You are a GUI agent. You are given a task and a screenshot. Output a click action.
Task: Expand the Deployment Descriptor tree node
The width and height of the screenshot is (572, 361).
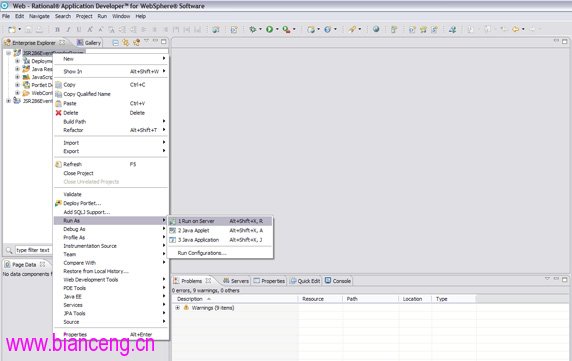17,61
